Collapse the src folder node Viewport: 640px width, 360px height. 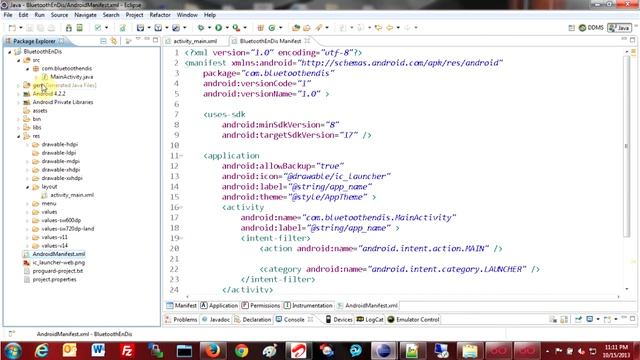[x=19, y=60]
